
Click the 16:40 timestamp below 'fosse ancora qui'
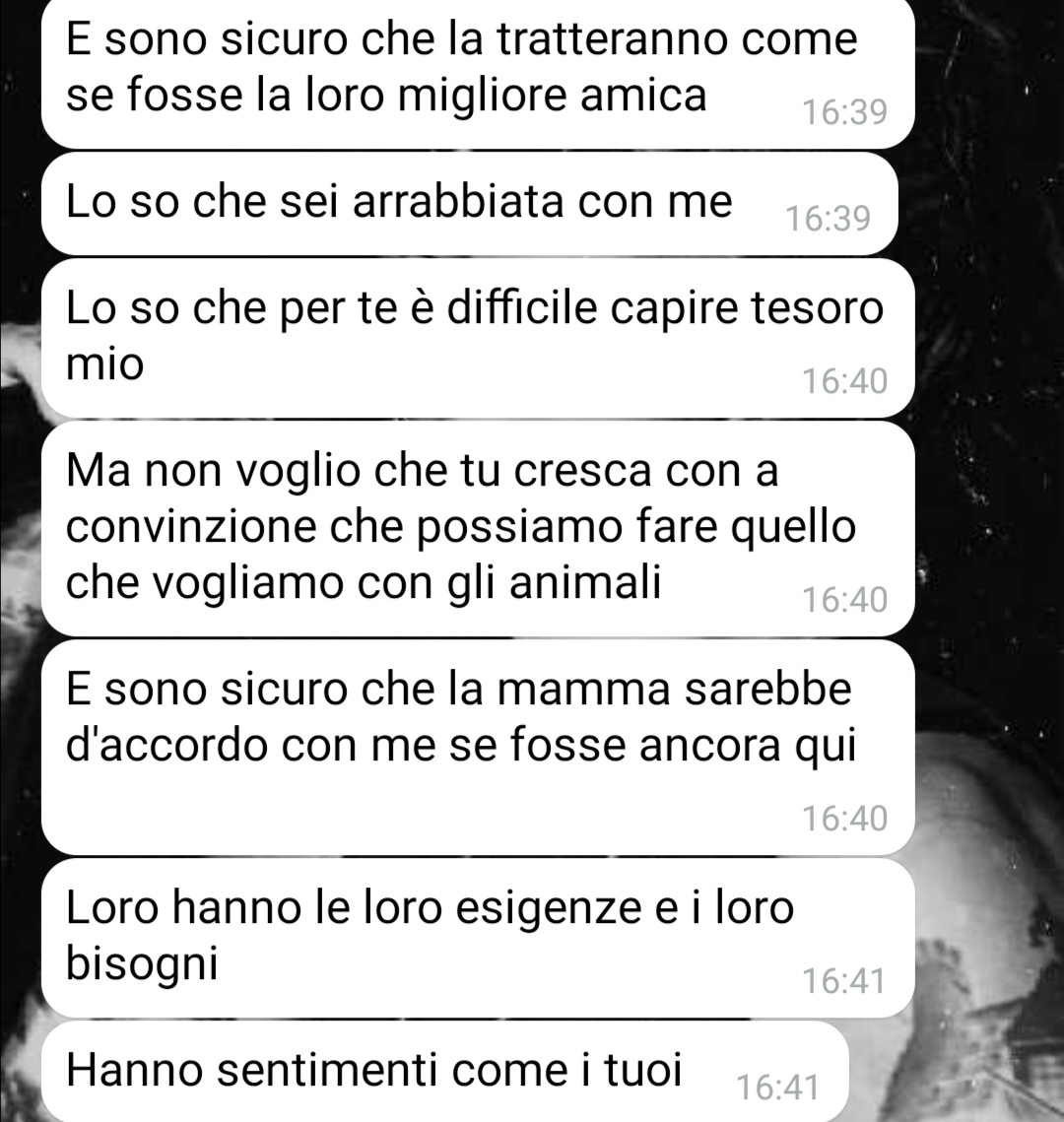click(844, 818)
